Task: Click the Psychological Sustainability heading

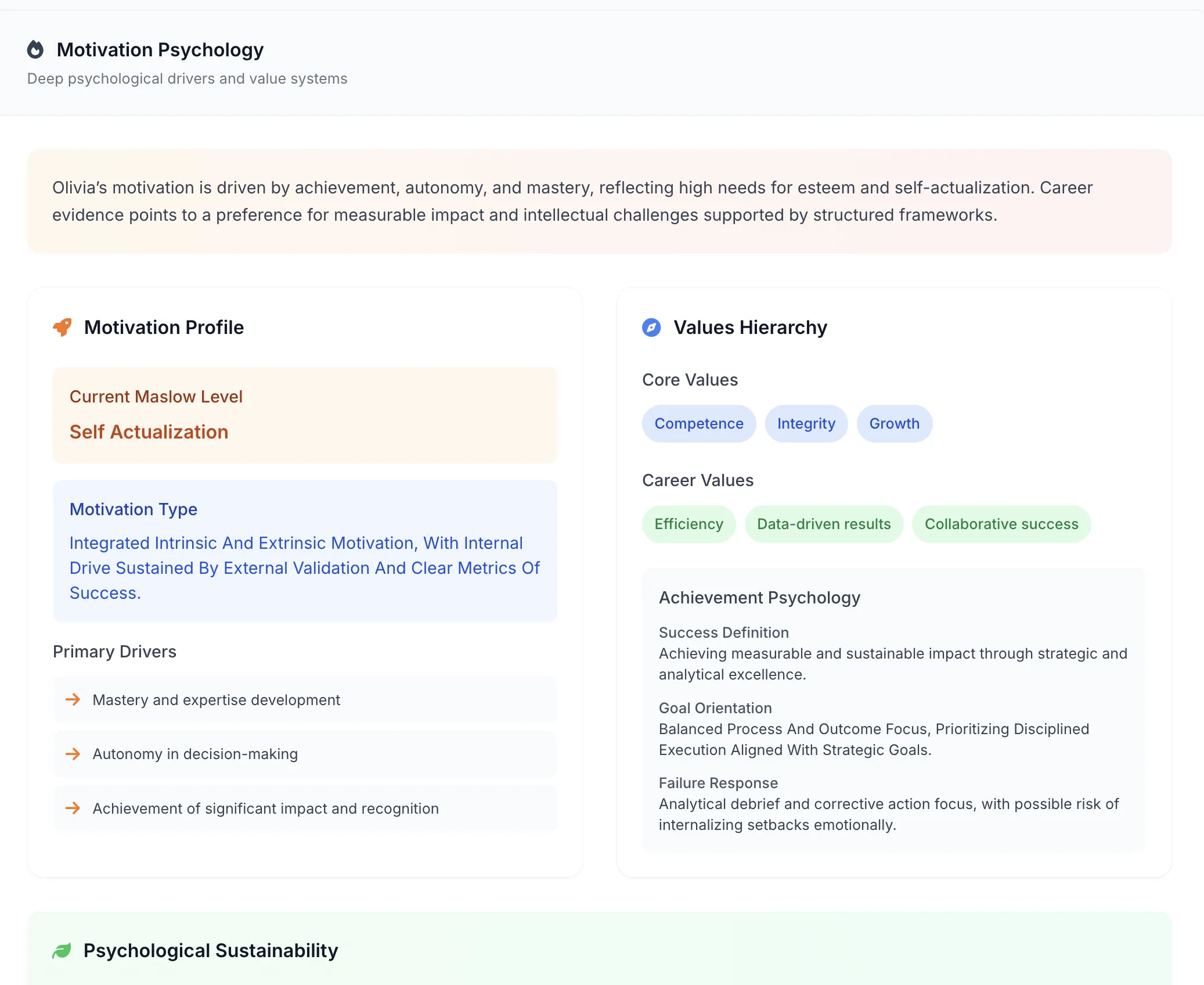Action: [x=211, y=951]
